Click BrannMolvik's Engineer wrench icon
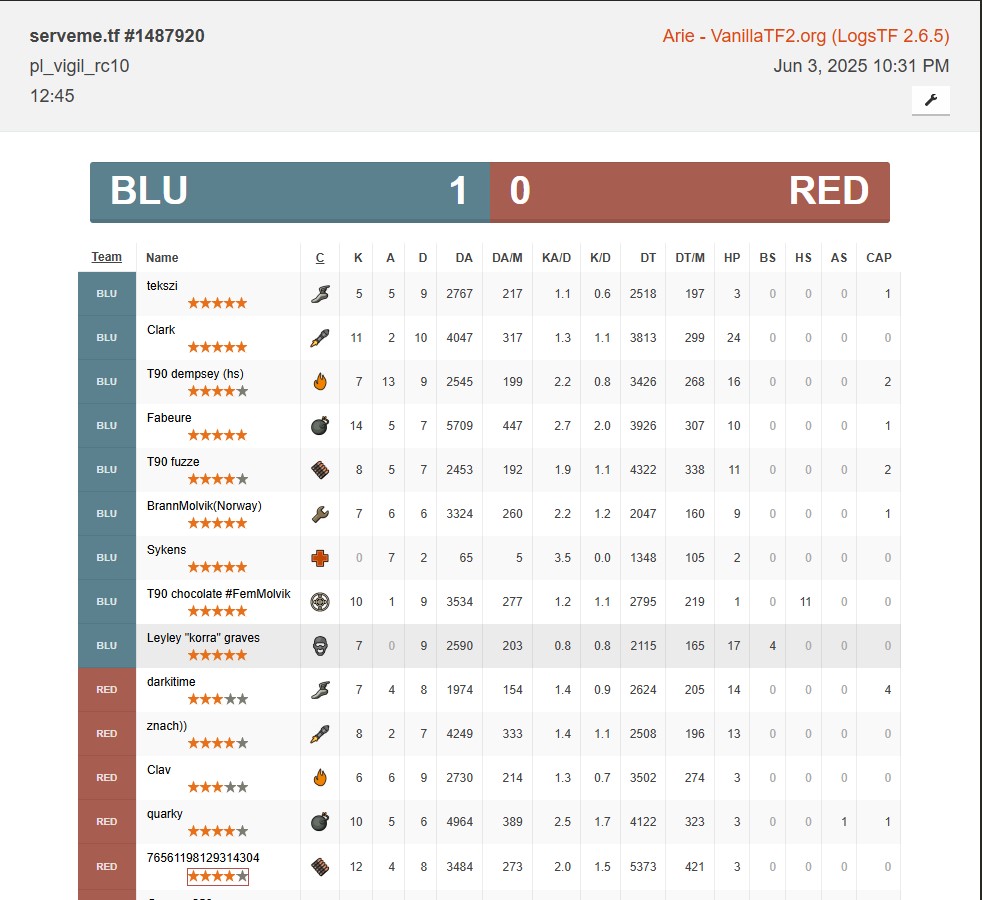The height and width of the screenshot is (900, 982). (320, 514)
